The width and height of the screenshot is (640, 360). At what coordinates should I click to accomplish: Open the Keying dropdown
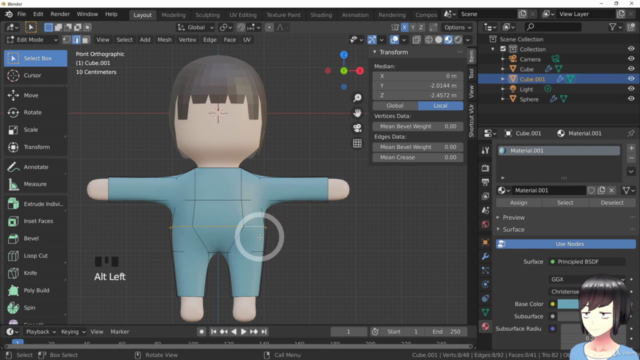point(73,332)
